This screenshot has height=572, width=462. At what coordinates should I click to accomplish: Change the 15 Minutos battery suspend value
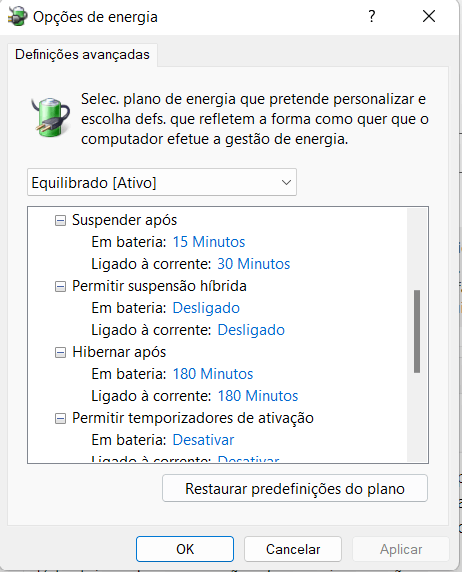coord(209,242)
